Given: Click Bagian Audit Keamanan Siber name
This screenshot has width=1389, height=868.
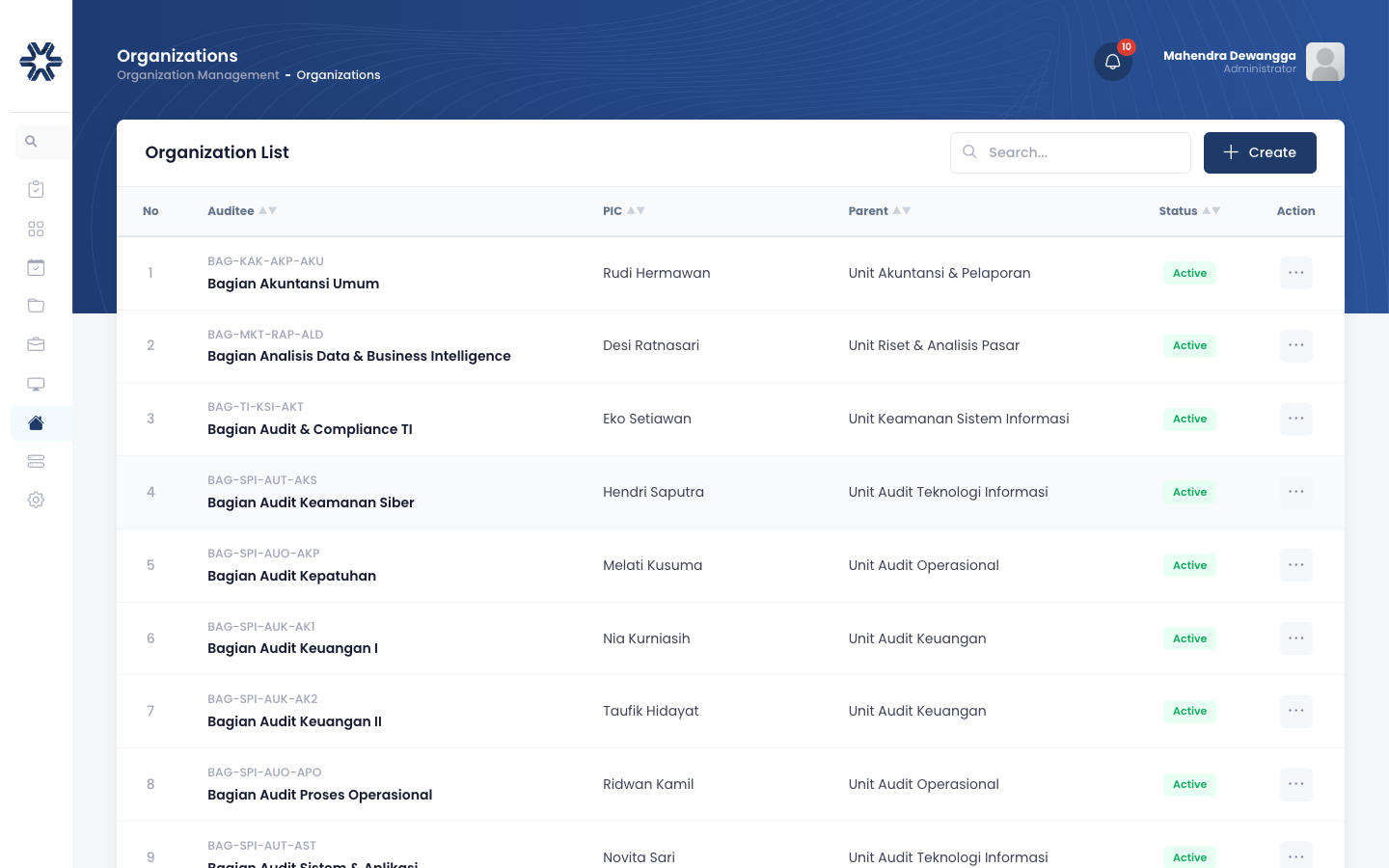Looking at the screenshot, I should pos(311,502).
